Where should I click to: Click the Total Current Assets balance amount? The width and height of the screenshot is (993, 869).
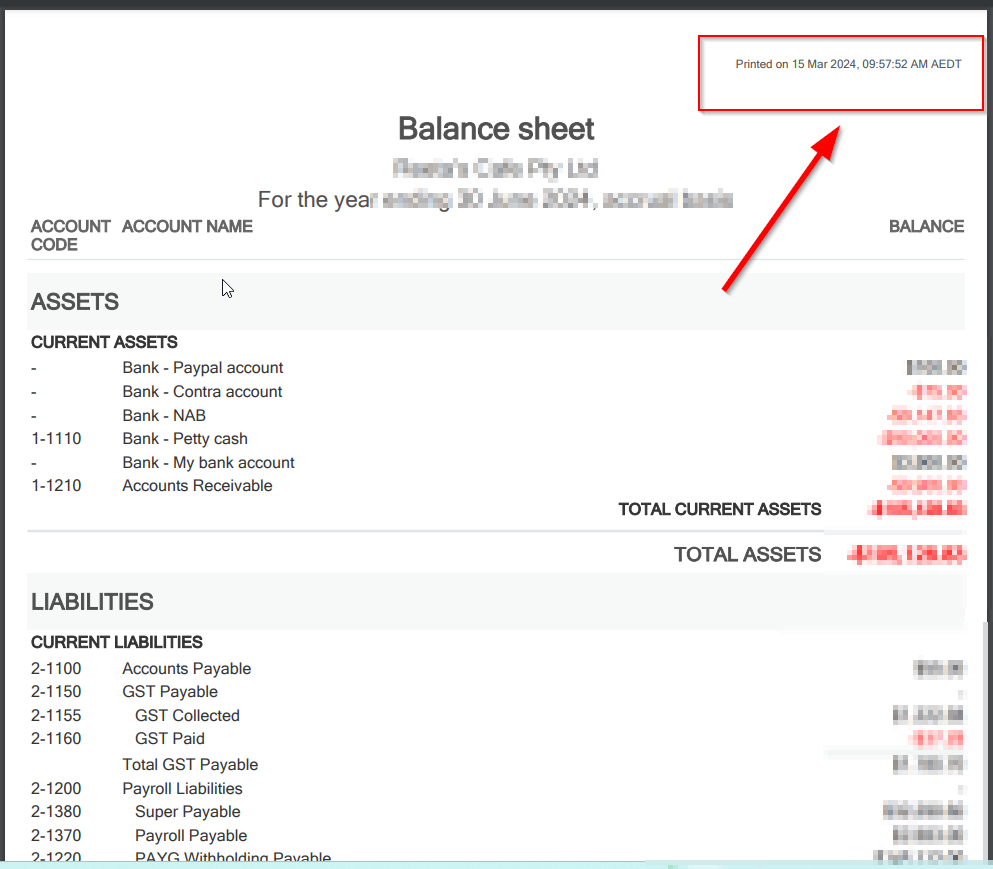pyautogui.click(x=918, y=509)
